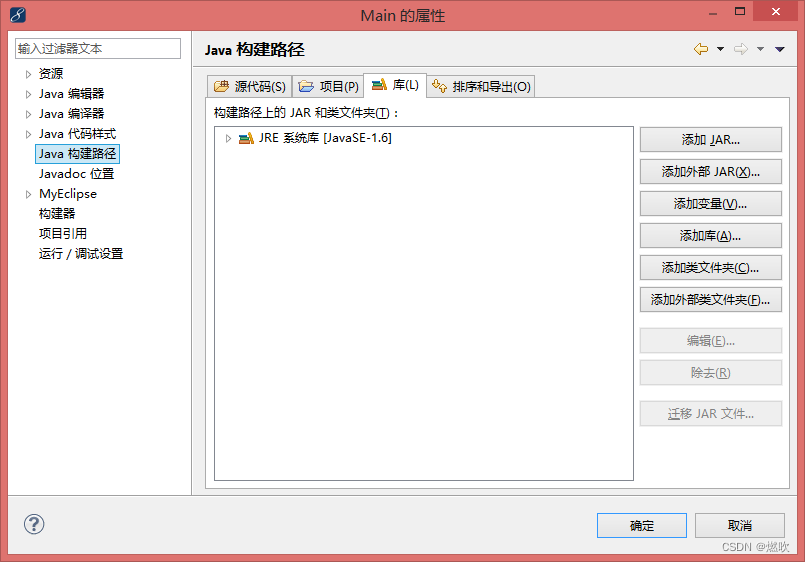
Task: Click the forward navigation arrow icon
Action: (741, 49)
